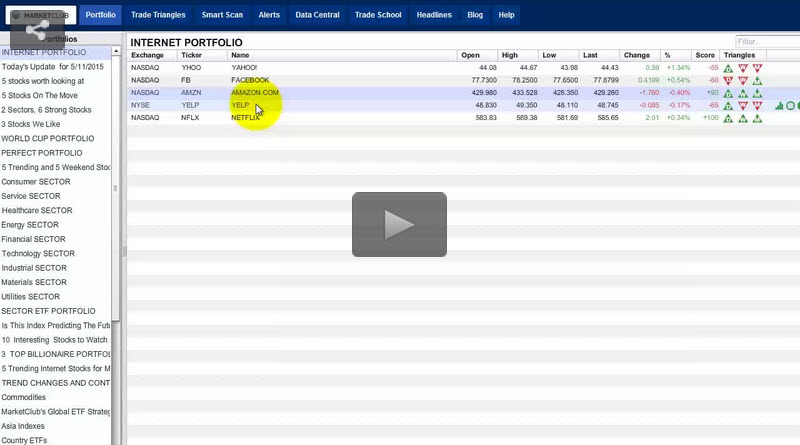Open the Portfolio tab
Image resolution: width=800 pixels, height=445 pixels.
click(101, 15)
